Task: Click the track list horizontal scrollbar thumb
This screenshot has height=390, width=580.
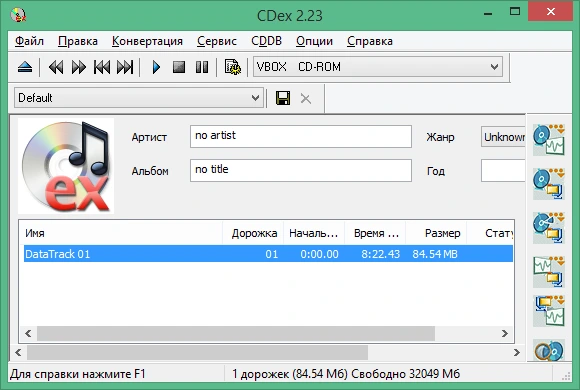Action: coord(236,333)
